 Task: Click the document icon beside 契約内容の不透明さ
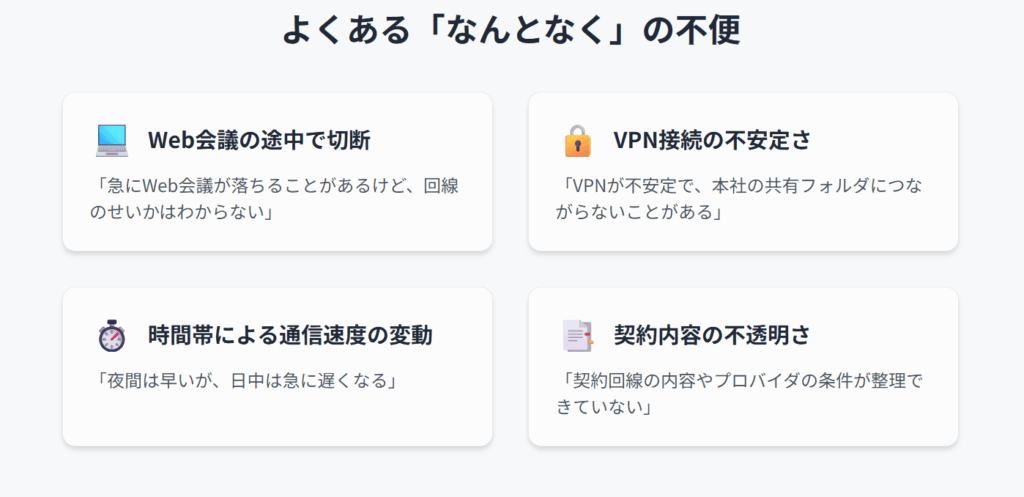(577, 336)
